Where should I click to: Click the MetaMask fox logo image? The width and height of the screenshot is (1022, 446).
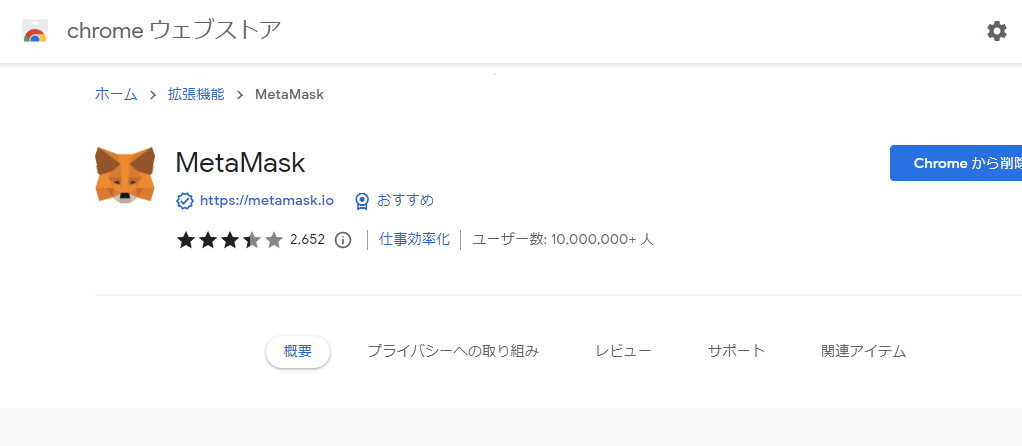coord(125,174)
